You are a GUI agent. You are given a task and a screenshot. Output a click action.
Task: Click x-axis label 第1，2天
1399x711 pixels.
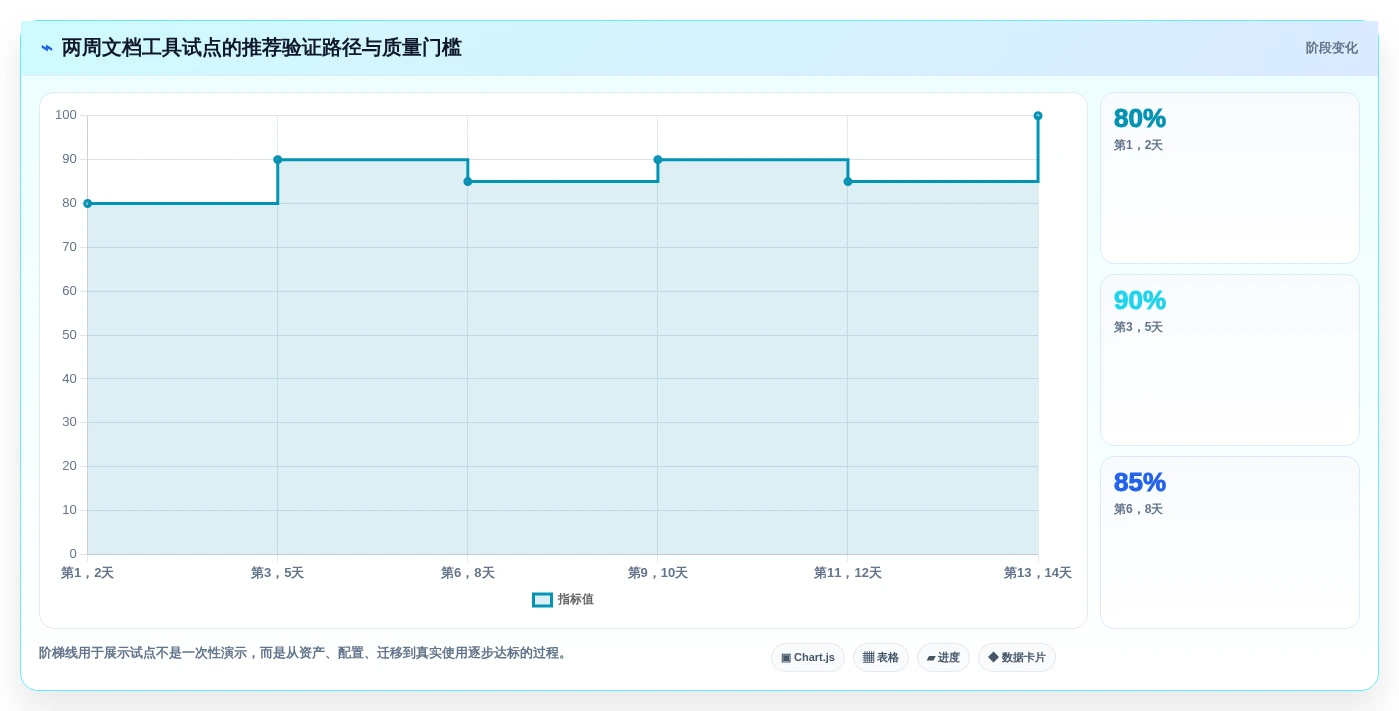coord(87,573)
